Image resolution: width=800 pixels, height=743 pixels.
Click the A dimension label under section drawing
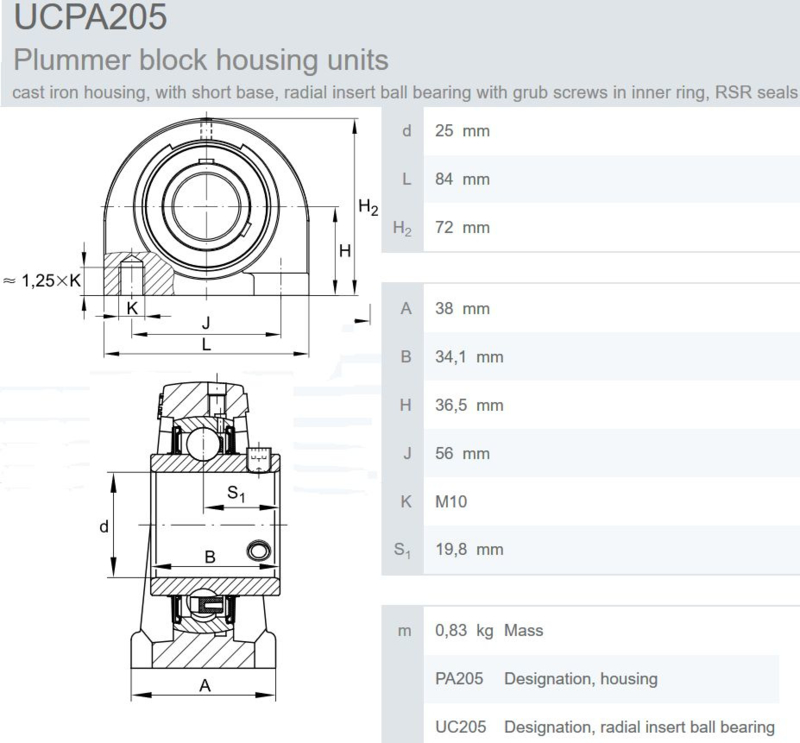[x=206, y=685]
